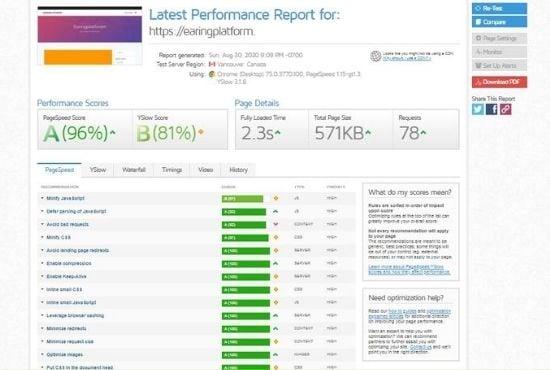
Task: Open the PageSpeed tab
Action: tap(59, 170)
